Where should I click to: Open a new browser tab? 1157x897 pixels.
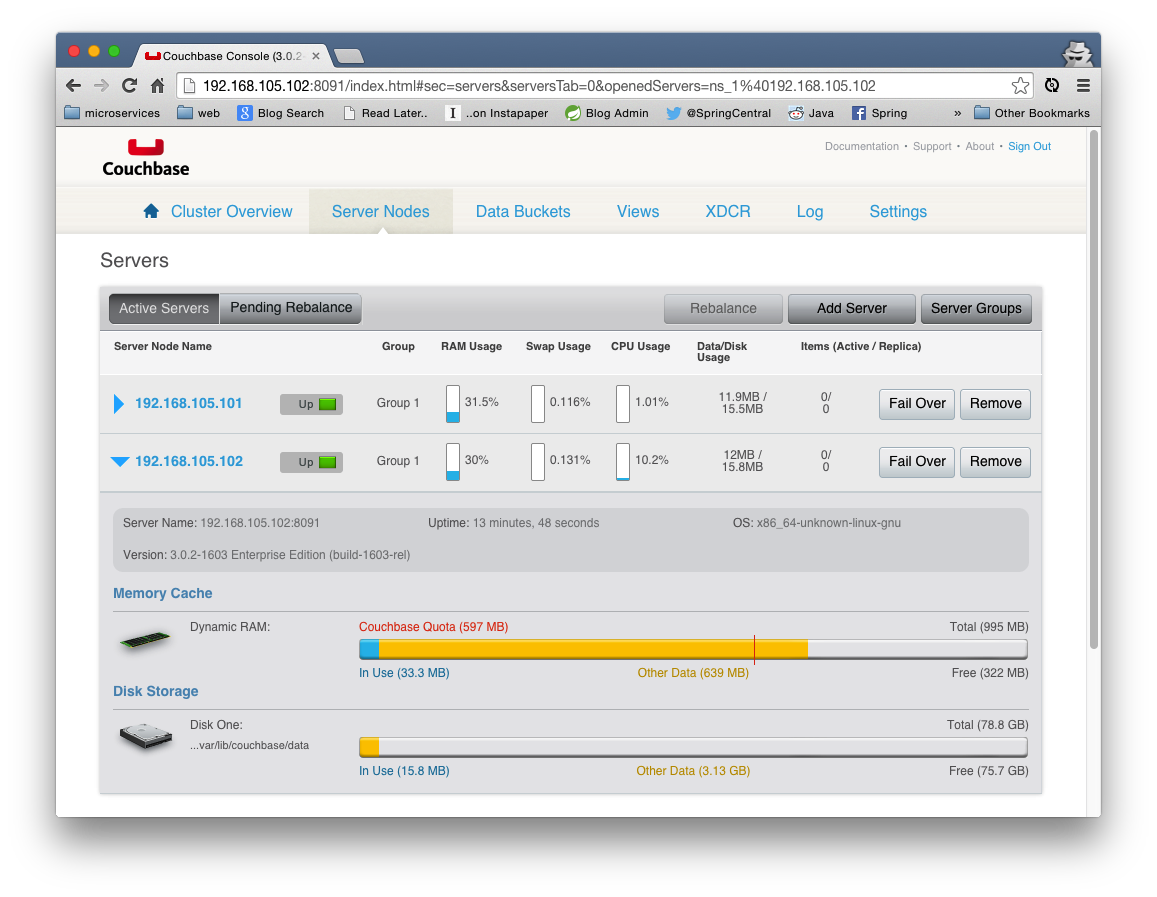[x=348, y=56]
